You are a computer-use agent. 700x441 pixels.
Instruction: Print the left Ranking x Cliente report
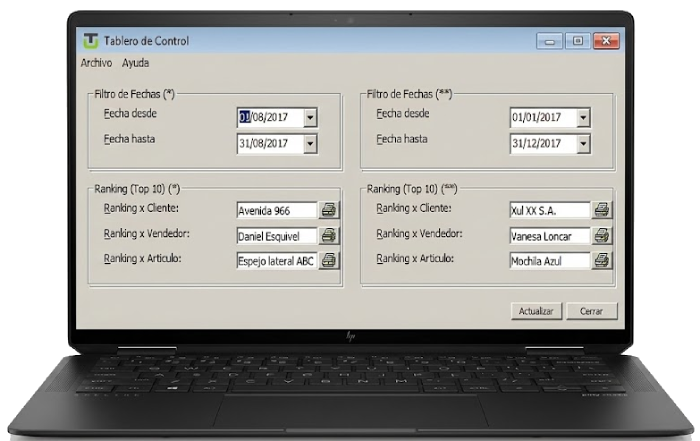tap(329, 210)
